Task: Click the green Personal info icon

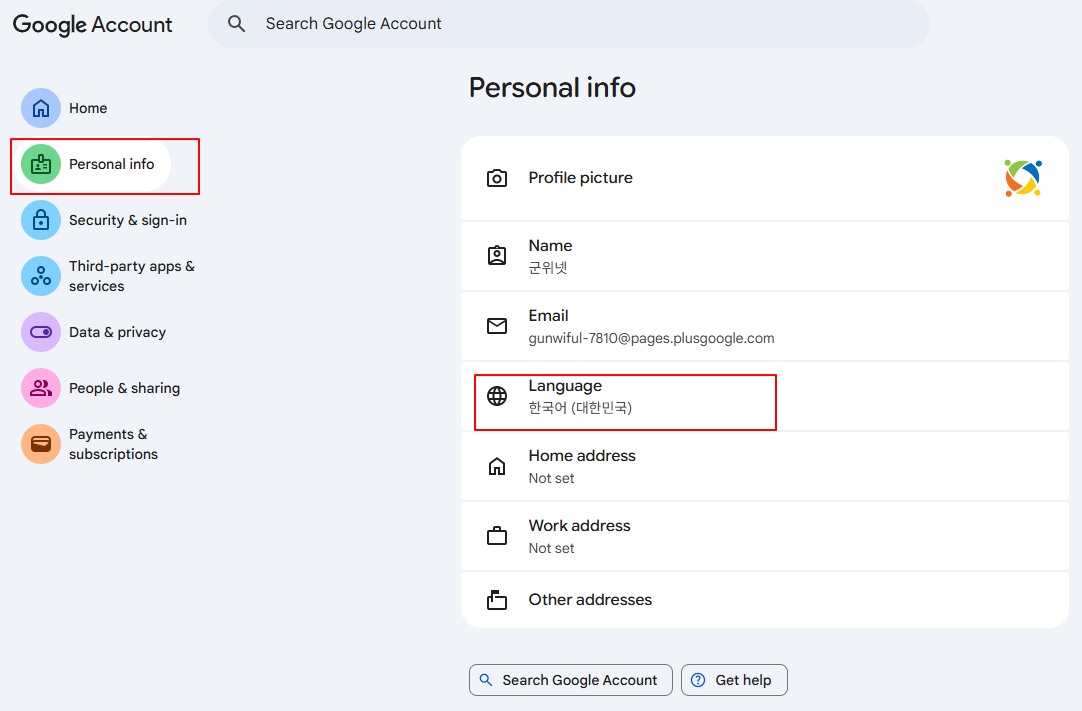Action: [41, 164]
